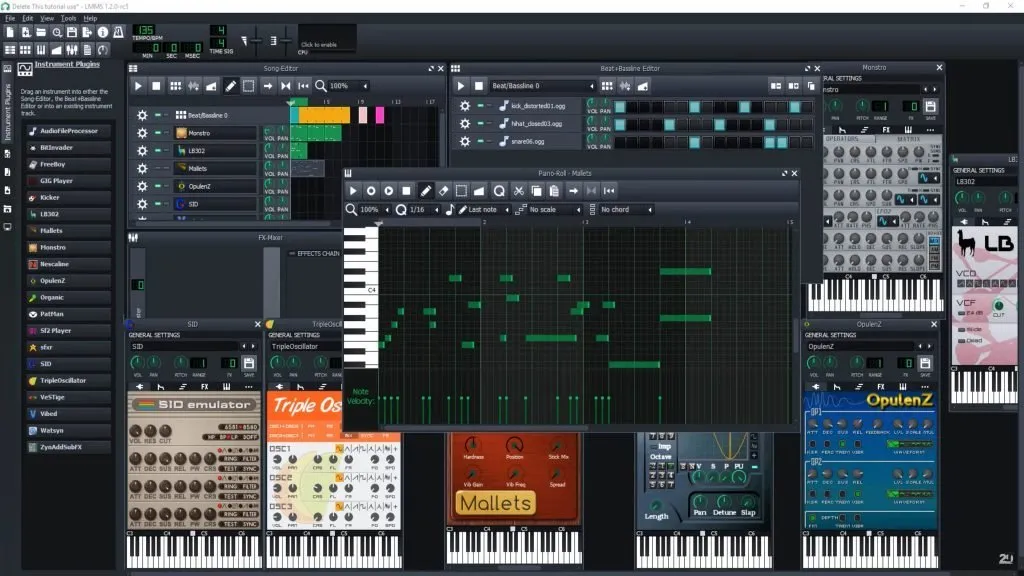Image resolution: width=1024 pixels, height=576 pixels.
Task: Toggle first step of snare06.ogg pattern
Action: tap(620, 142)
